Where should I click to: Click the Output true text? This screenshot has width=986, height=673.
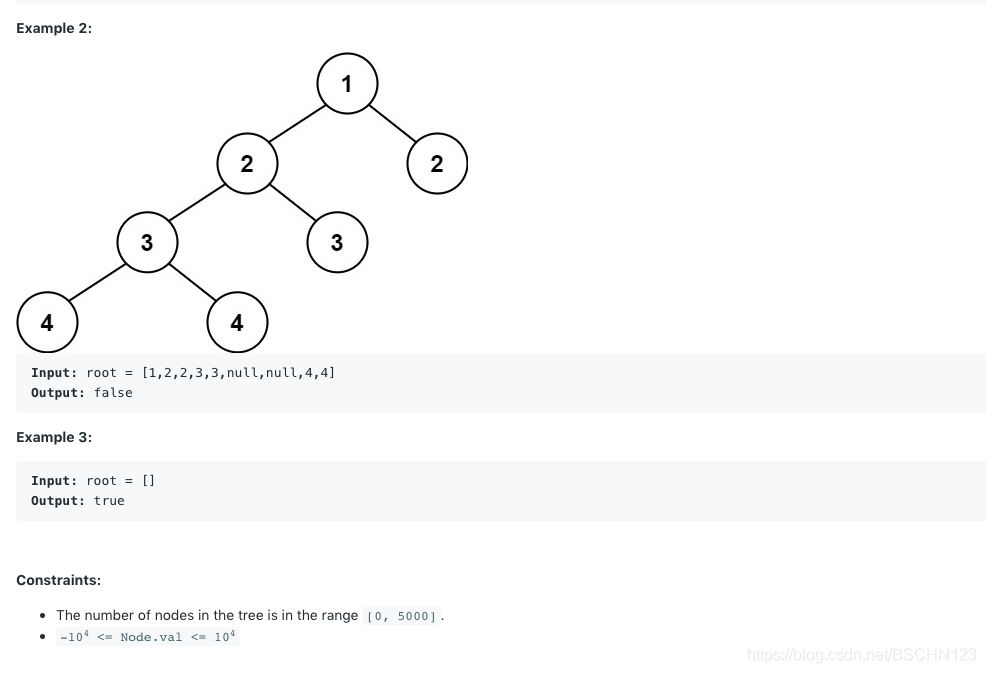[x=78, y=501]
